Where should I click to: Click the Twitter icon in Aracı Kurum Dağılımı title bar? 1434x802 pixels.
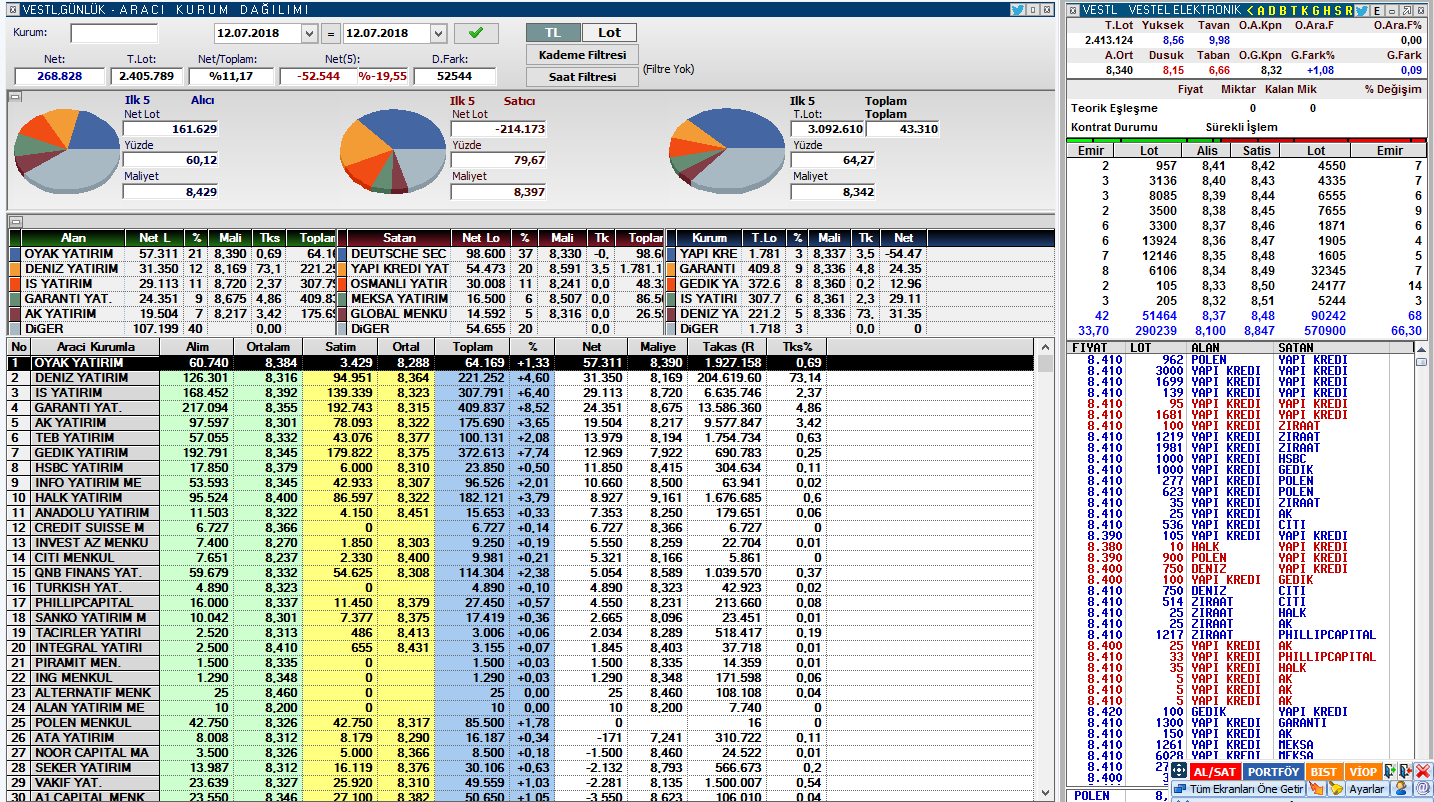[1017, 10]
